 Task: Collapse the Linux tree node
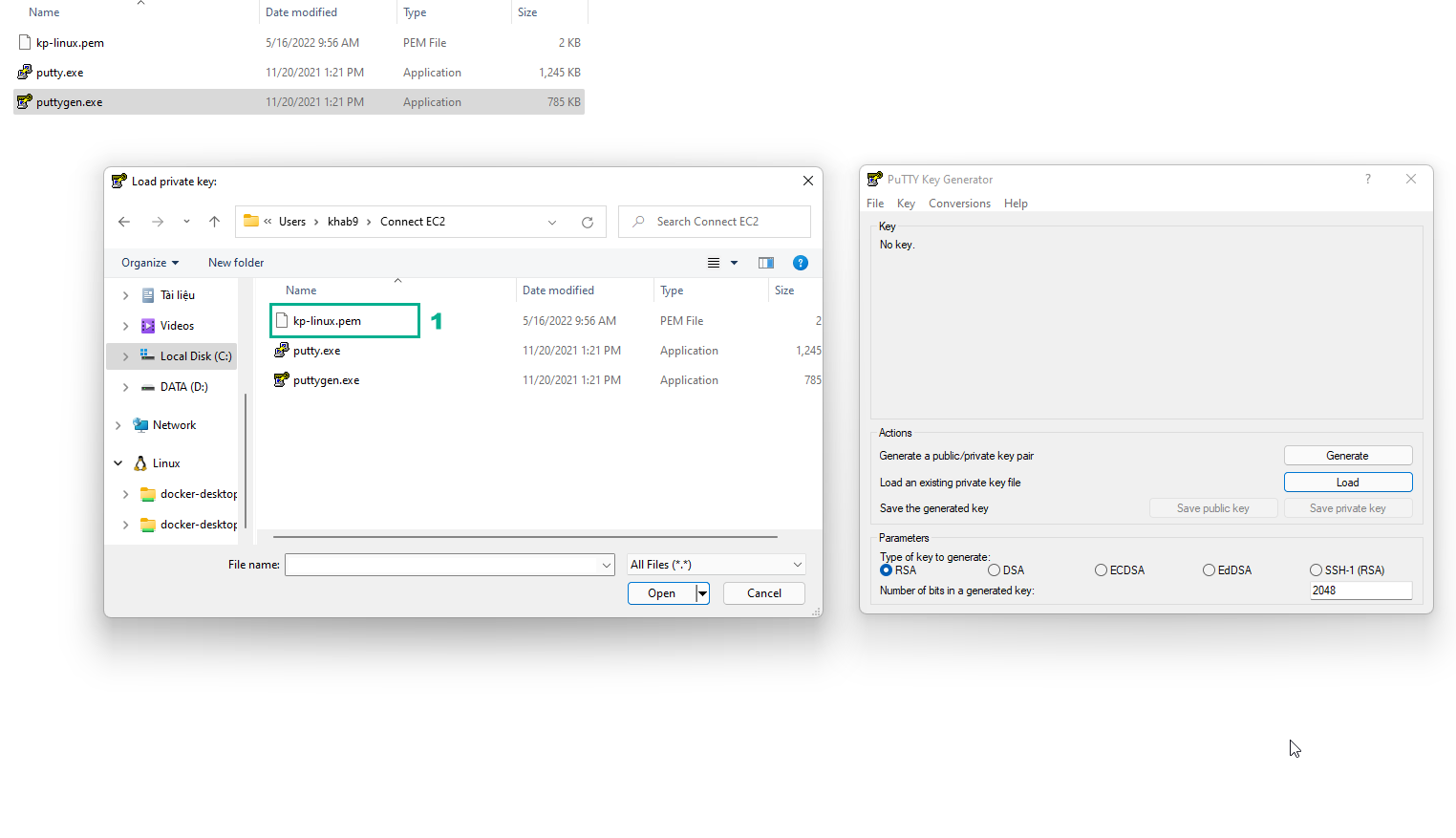click(118, 463)
